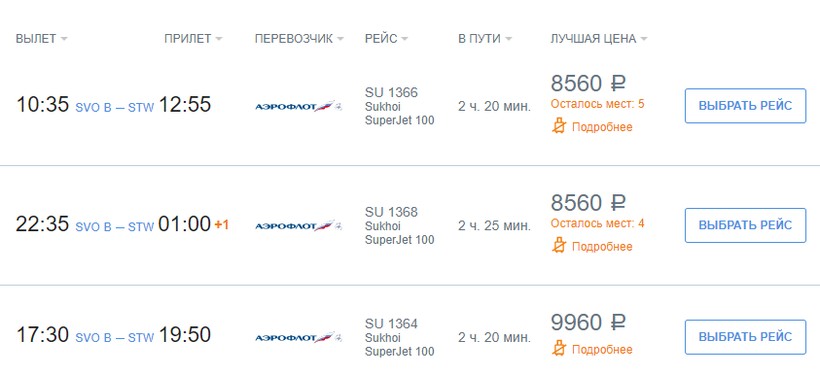Pick the 9960 ₽ flight Выбрать рейс button

coord(745,337)
